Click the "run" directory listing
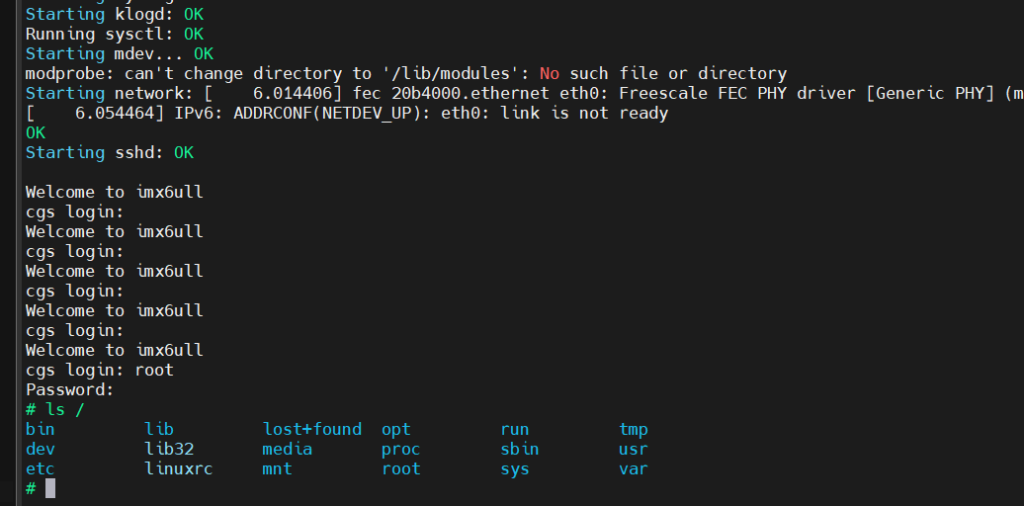 coord(515,429)
